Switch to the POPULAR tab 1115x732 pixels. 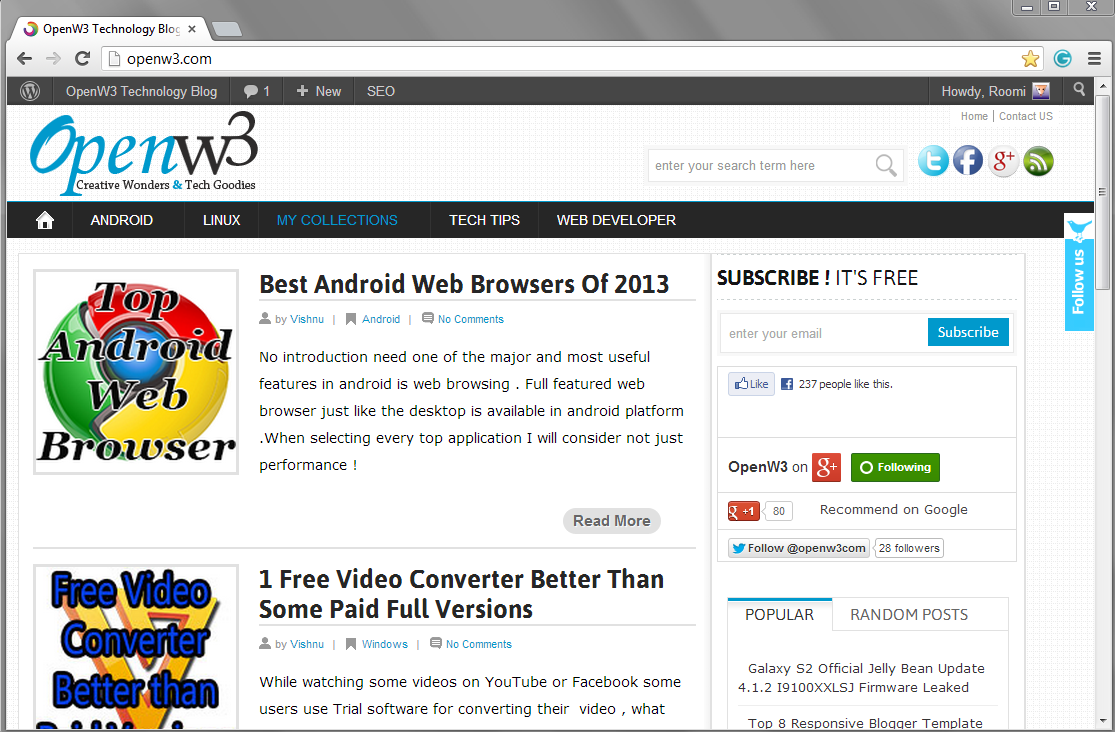(779, 615)
